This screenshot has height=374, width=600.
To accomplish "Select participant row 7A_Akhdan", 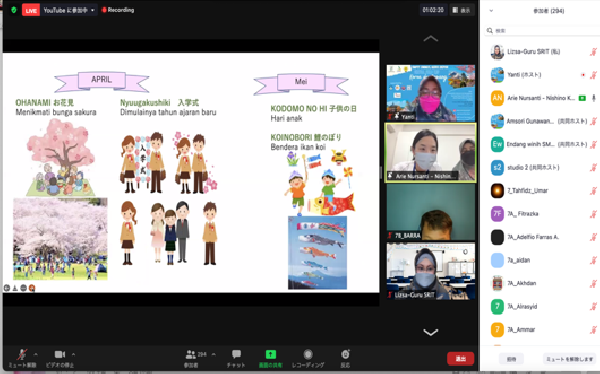I will (542, 283).
